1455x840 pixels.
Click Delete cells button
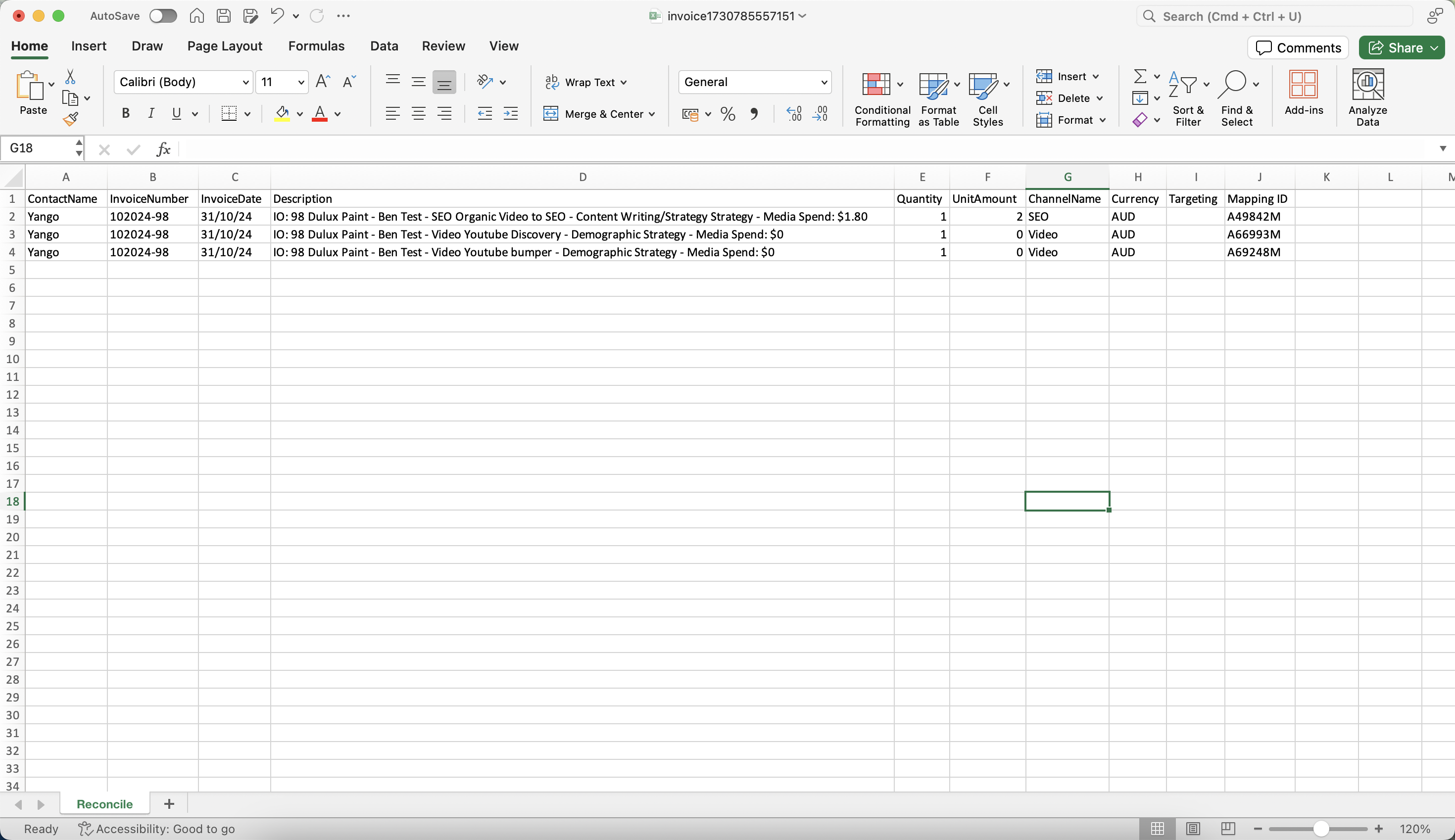1069,98
